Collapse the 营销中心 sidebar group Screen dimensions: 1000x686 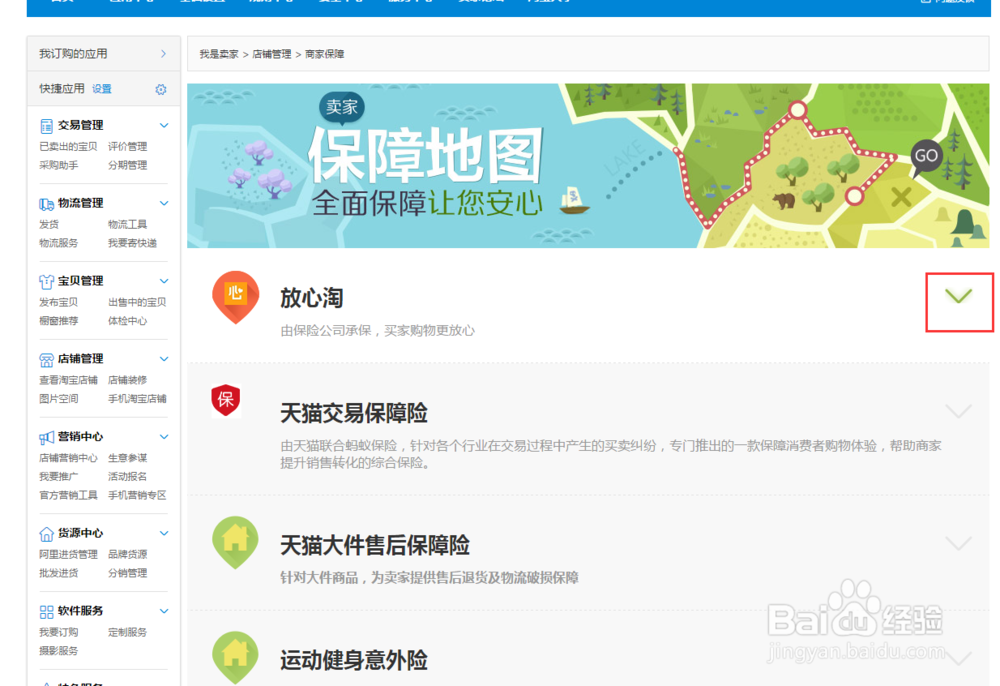(164, 437)
